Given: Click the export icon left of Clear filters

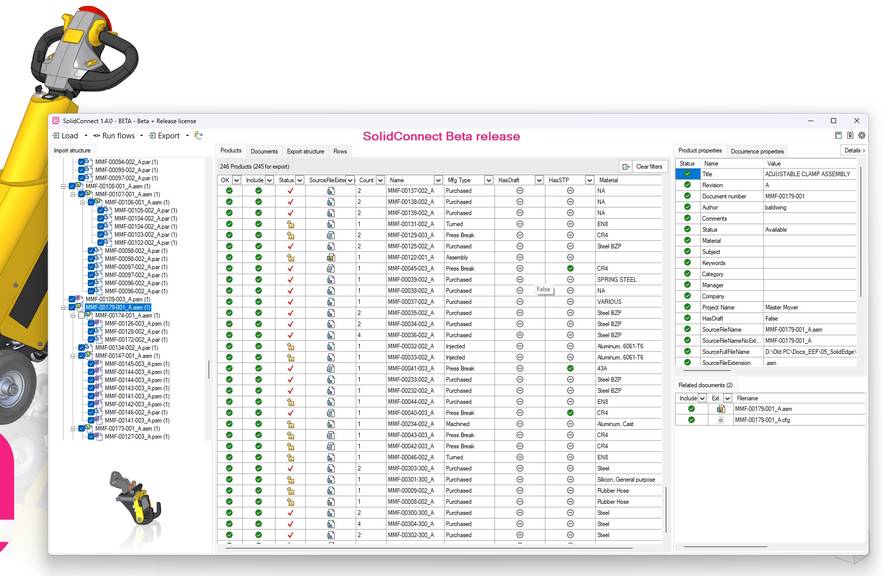Looking at the screenshot, I should (x=625, y=167).
